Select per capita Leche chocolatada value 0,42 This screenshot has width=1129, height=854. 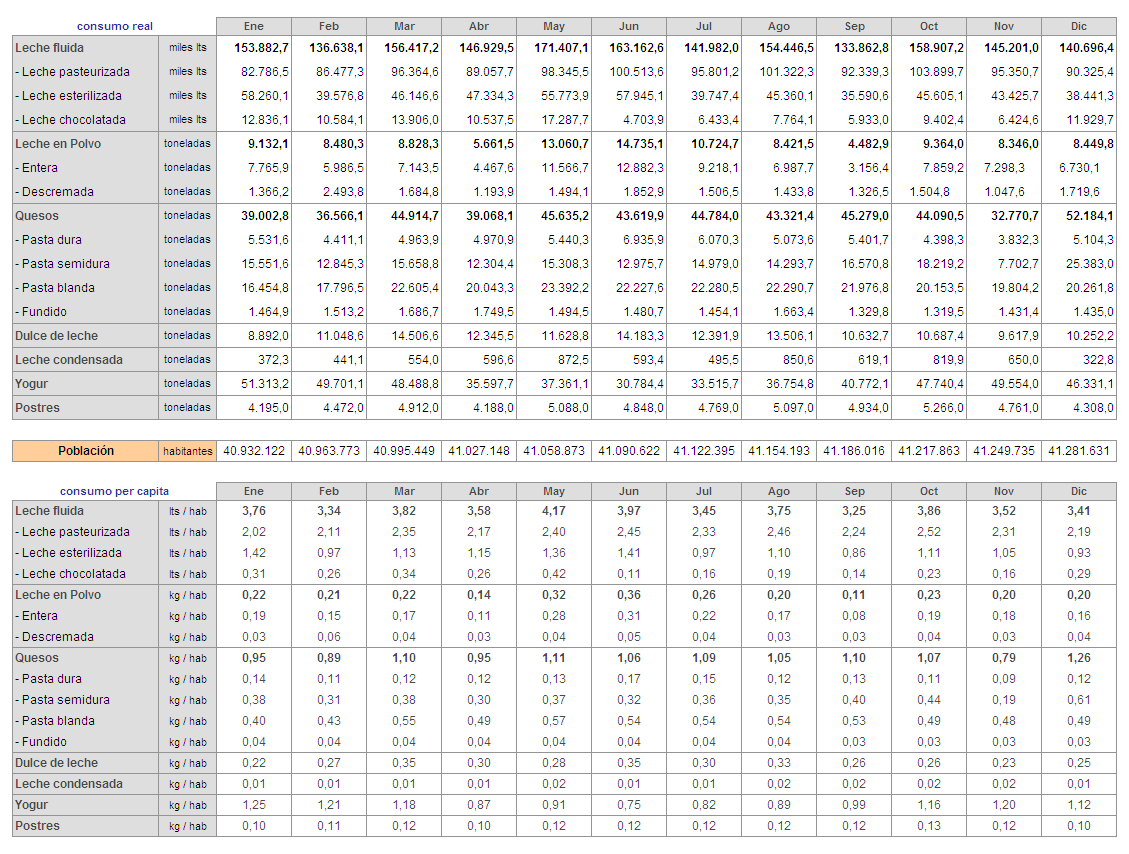554,574
